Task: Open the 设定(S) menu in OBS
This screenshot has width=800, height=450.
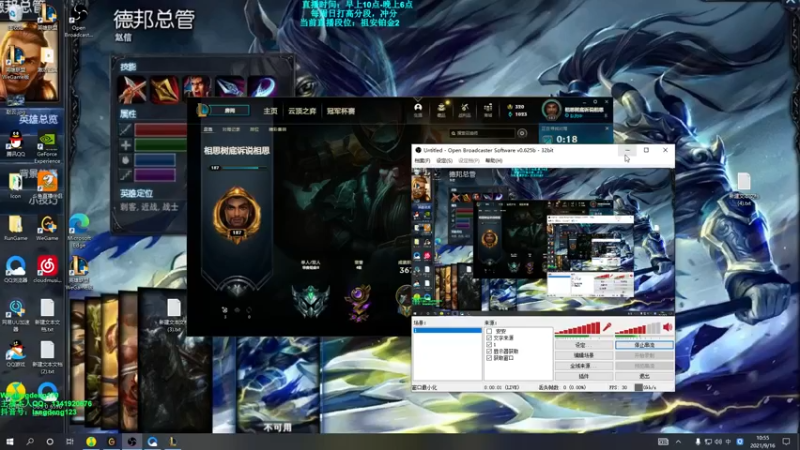Action: pyautogui.click(x=444, y=161)
